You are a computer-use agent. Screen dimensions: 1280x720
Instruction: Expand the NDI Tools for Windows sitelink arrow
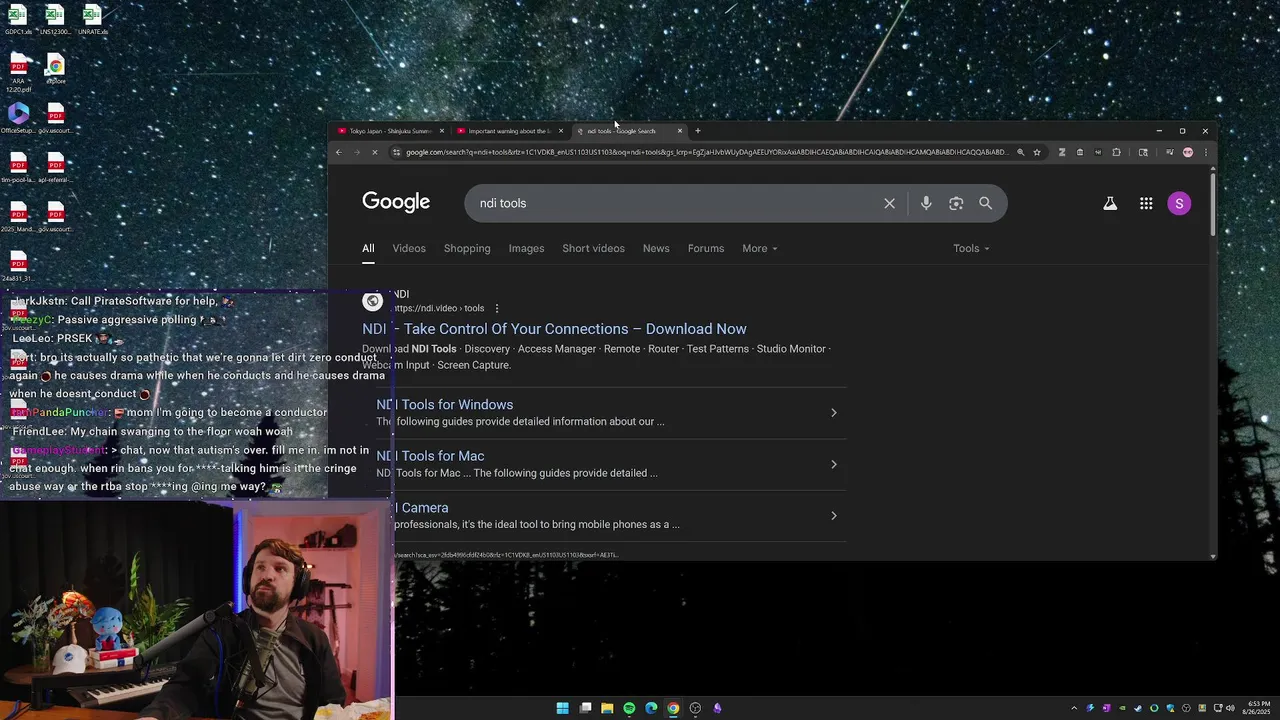pos(834,413)
